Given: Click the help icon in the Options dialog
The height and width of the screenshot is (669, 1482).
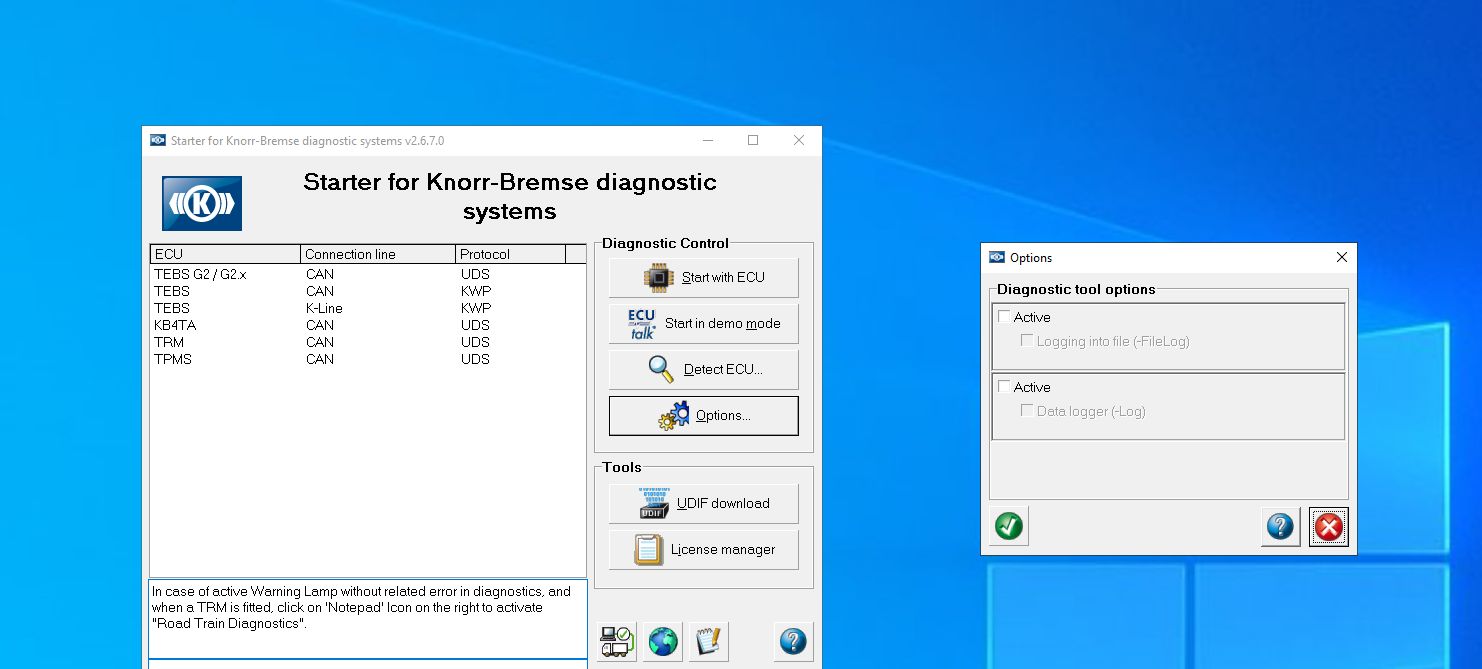Looking at the screenshot, I should 1279,526.
